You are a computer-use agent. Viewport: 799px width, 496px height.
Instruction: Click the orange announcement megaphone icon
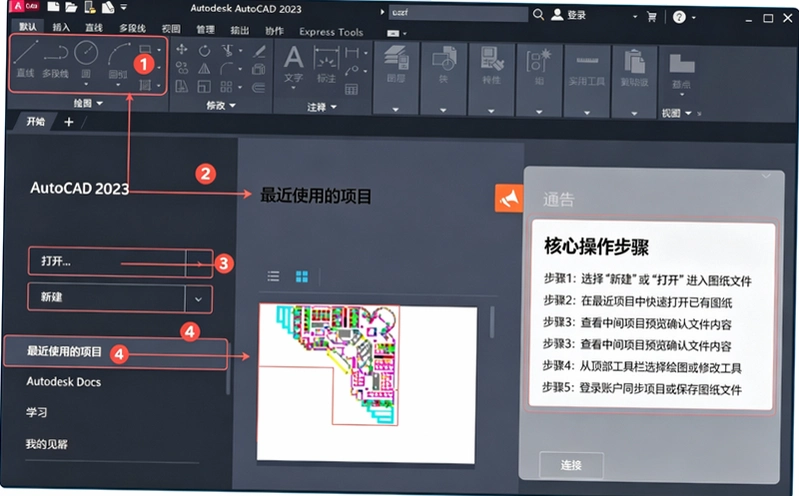(x=509, y=198)
